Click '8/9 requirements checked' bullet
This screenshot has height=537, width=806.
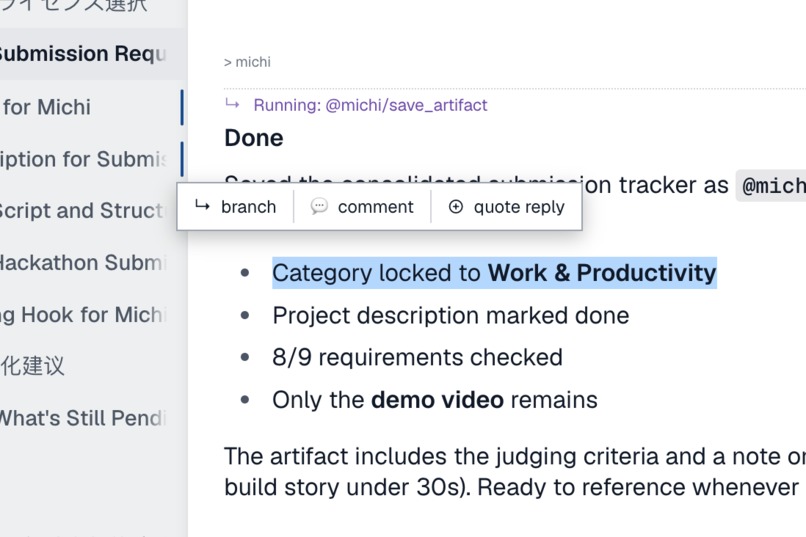pyautogui.click(x=417, y=357)
